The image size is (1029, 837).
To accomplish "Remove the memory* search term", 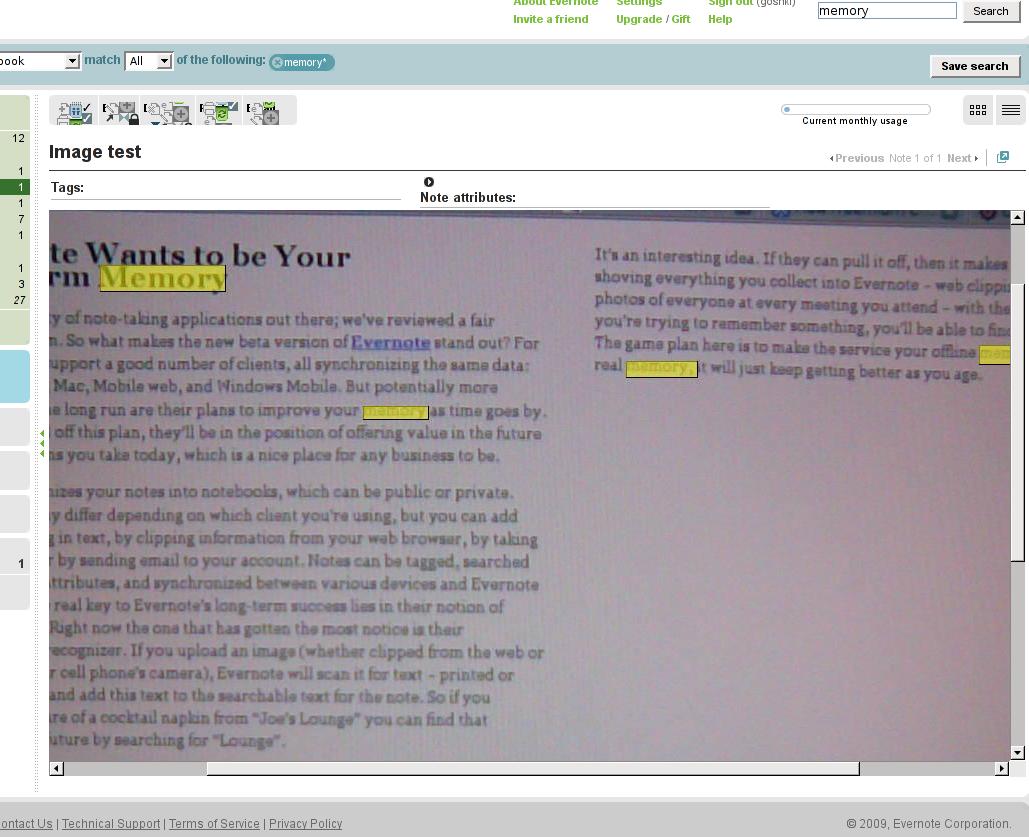I will click(277, 62).
